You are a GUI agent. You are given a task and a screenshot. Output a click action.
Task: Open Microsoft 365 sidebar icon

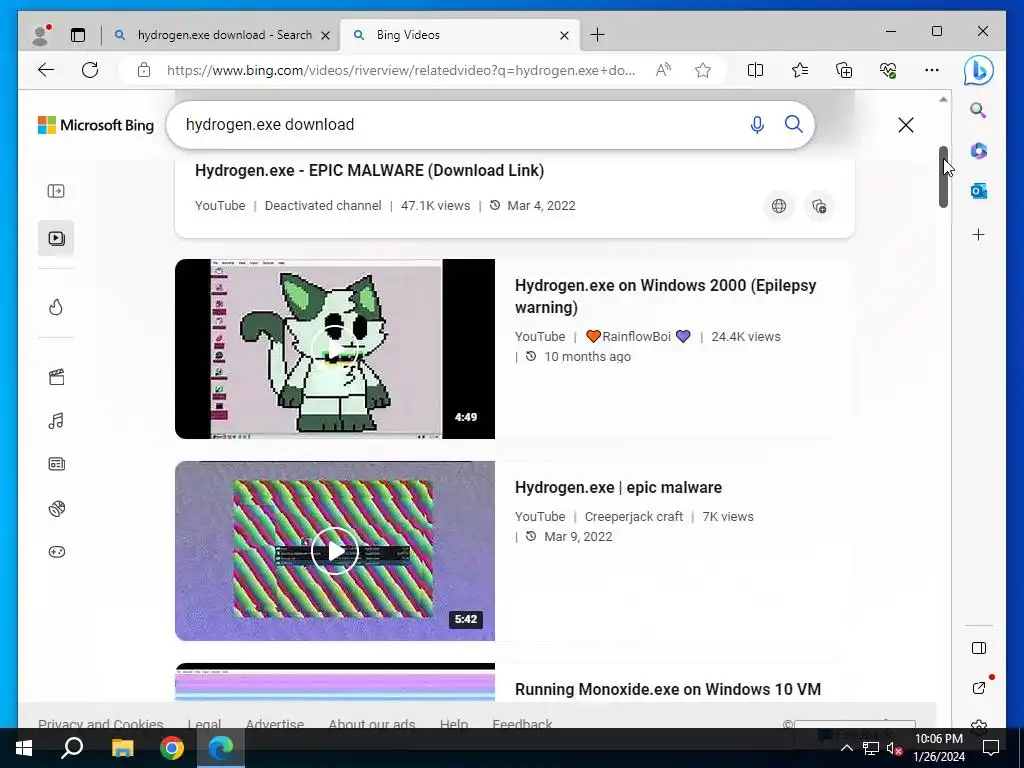click(x=978, y=151)
